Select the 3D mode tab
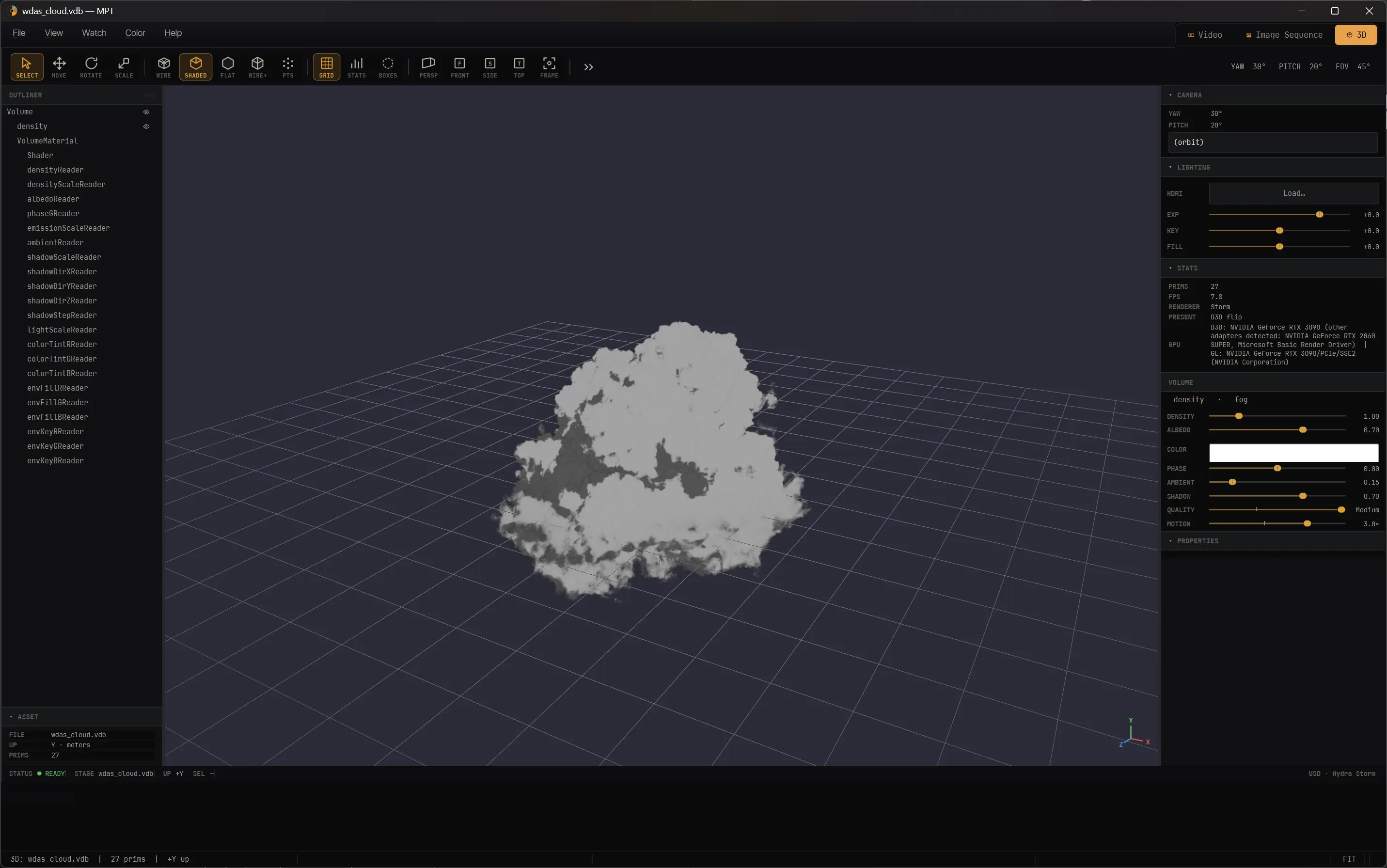 click(x=1356, y=35)
